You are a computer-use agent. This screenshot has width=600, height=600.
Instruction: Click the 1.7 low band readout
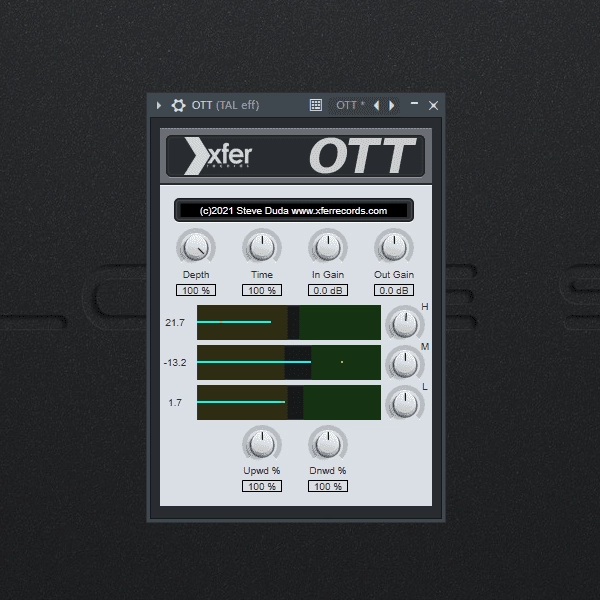(x=175, y=403)
